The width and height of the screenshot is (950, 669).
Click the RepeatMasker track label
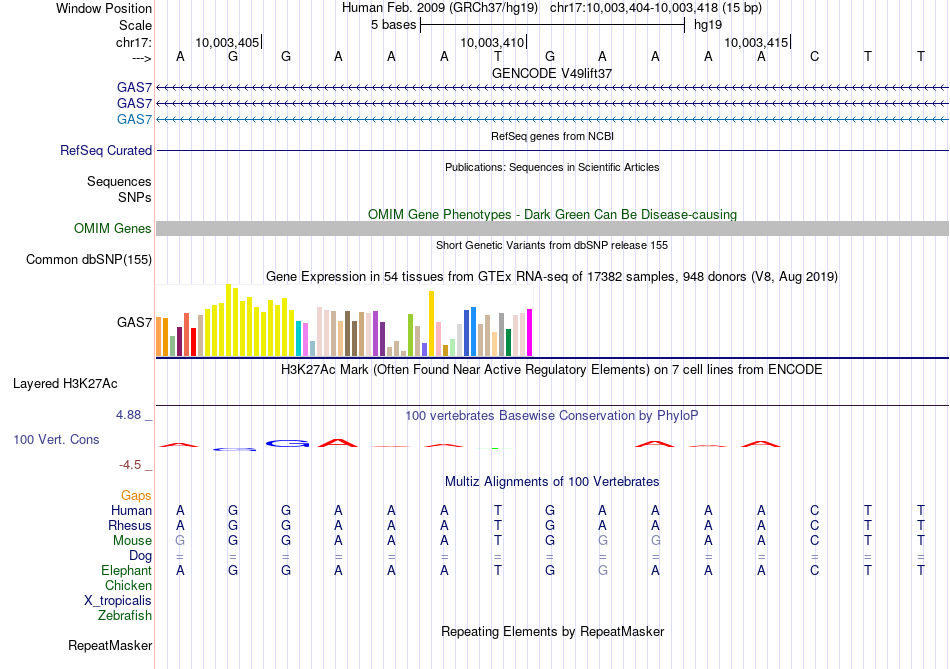[110, 646]
